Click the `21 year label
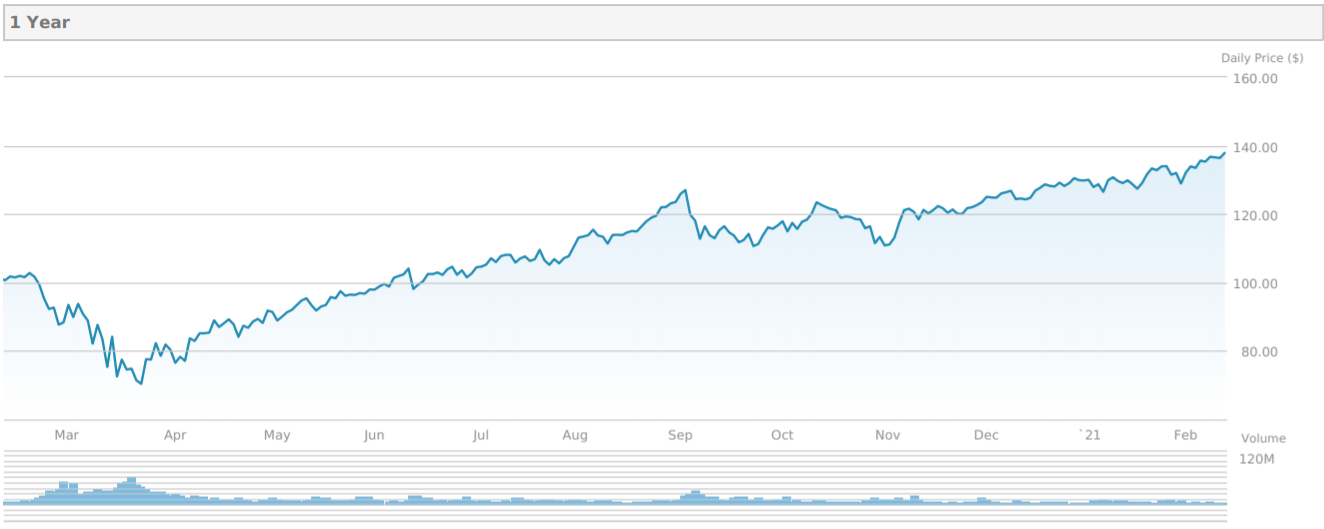 1088,435
